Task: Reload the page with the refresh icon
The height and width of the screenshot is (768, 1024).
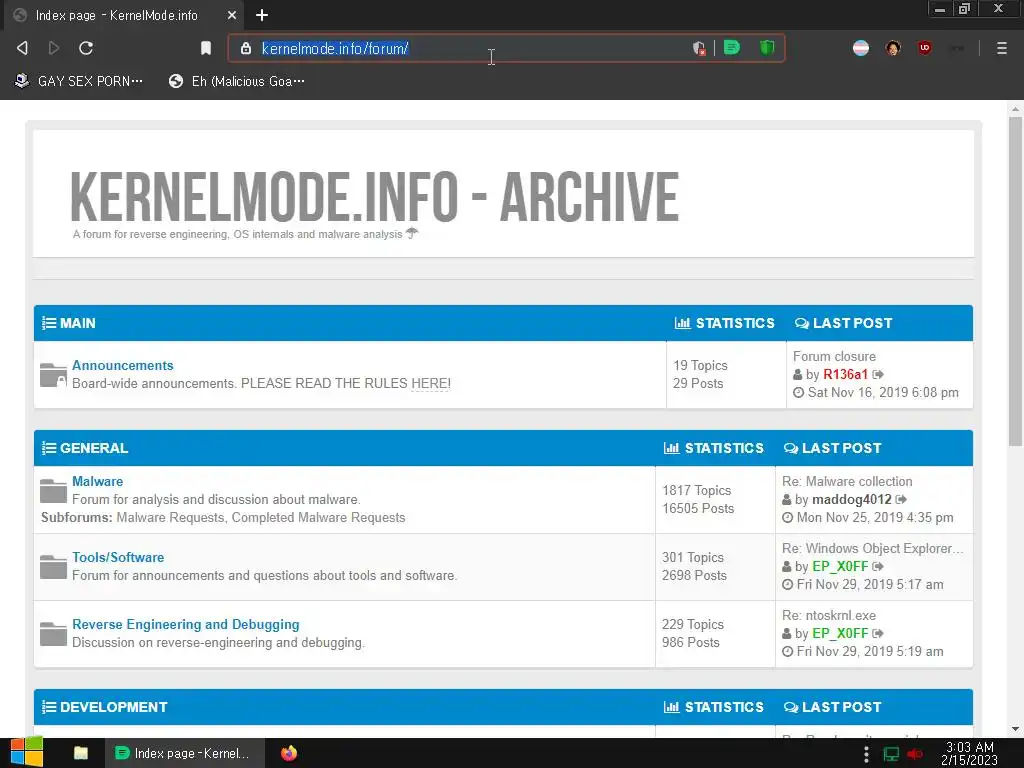Action: click(86, 48)
